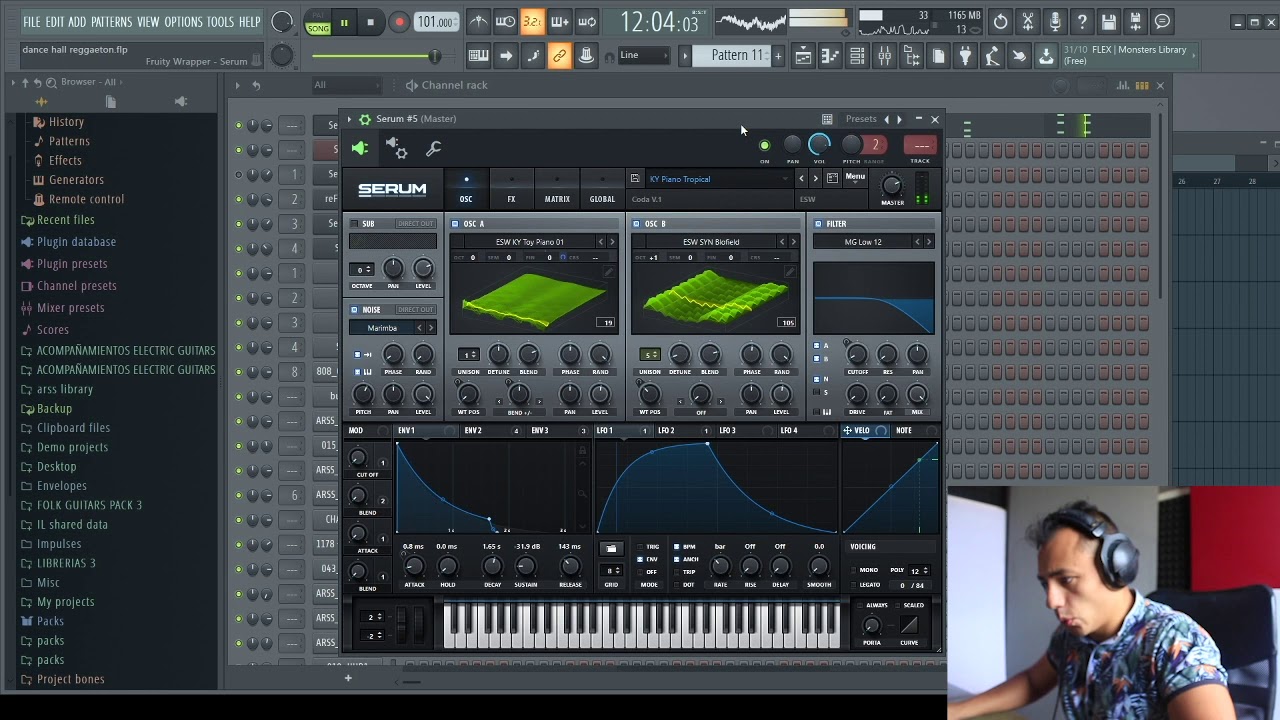
Task: Click the SUB DIRECT OUT button
Action: [x=415, y=224]
